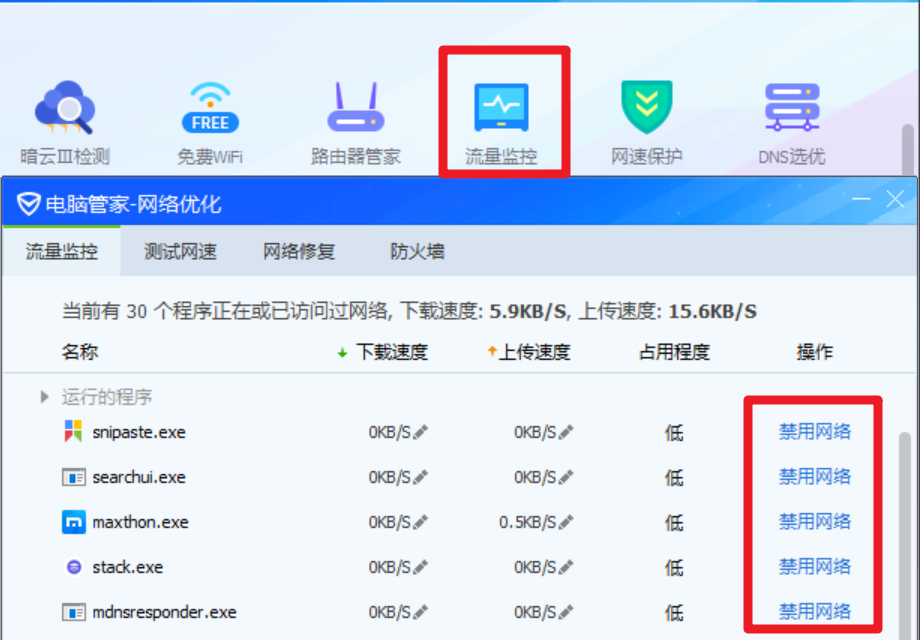Image resolution: width=920 pixels, height=640 pixels.
Task: Disable network for maxthon.exe
Action: [814, 522]
